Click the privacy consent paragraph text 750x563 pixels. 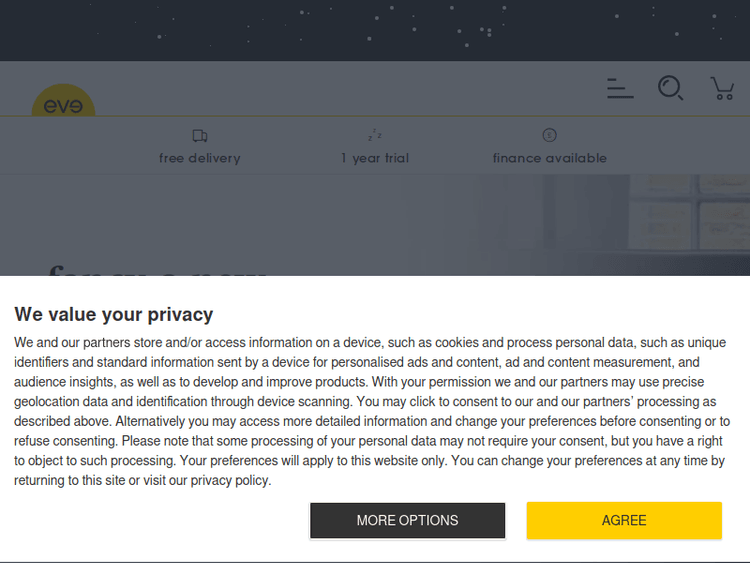370,401
